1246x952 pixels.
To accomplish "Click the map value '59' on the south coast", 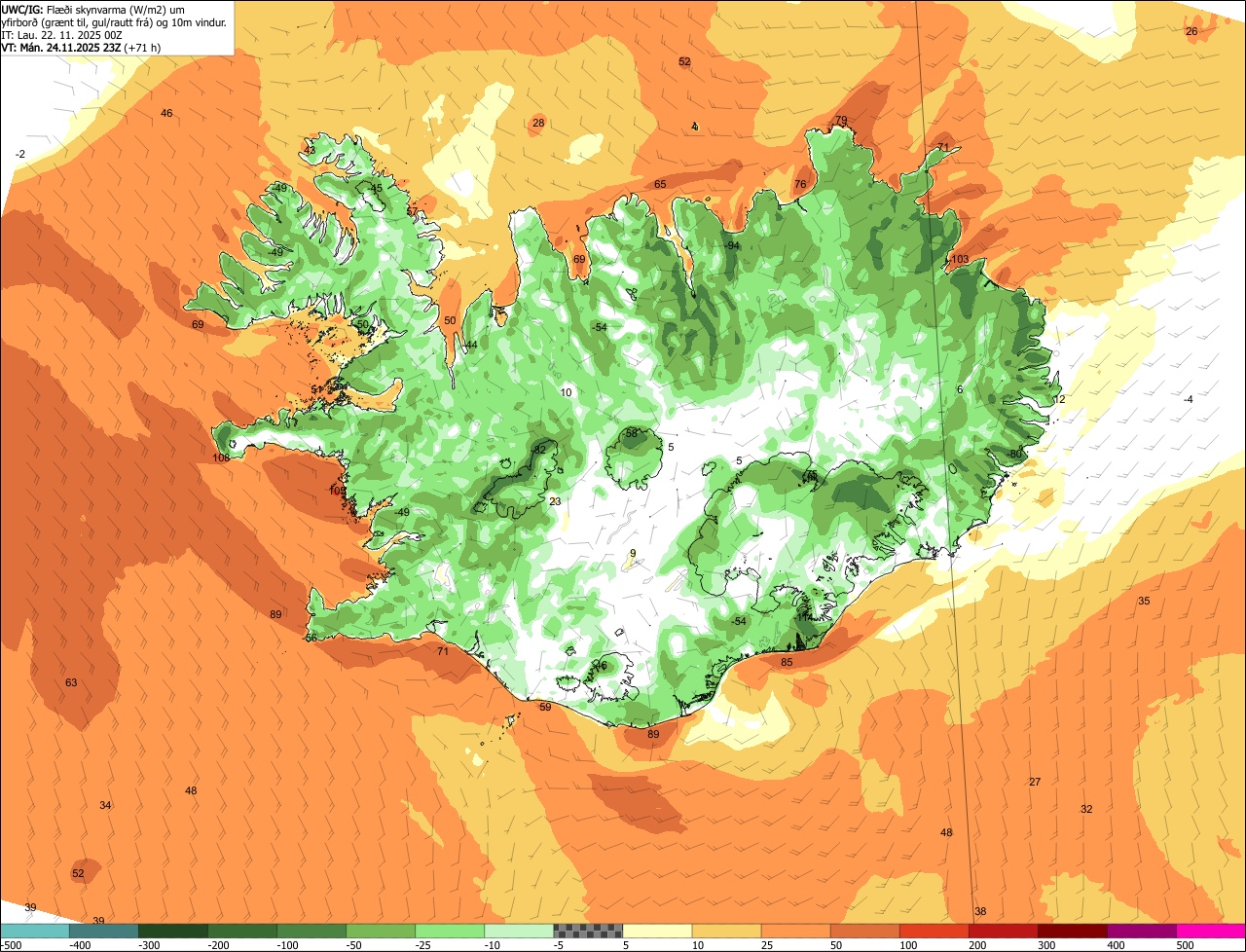I will click(545, 707).
